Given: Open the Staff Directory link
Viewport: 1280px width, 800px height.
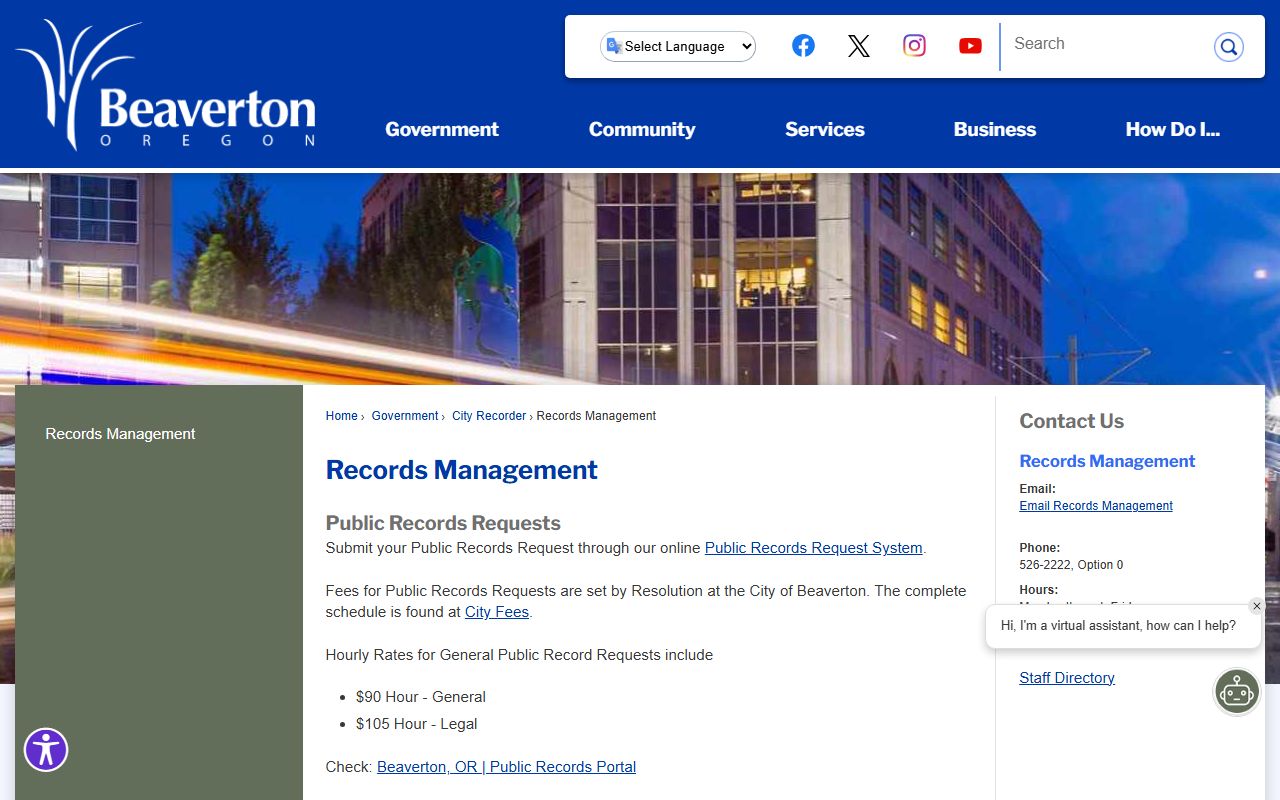Looking at the screenshot, I should (x=1067, y=678).
